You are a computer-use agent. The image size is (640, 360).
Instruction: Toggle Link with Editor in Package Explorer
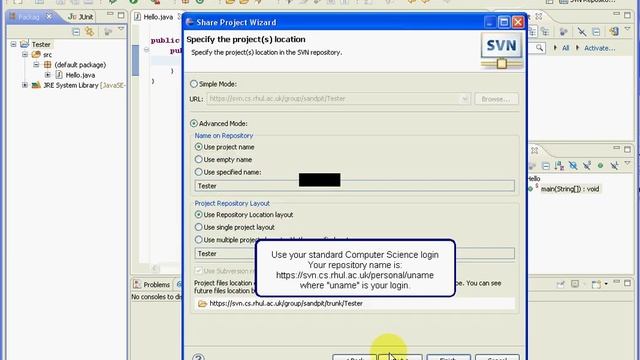click(x=89, y=31)
